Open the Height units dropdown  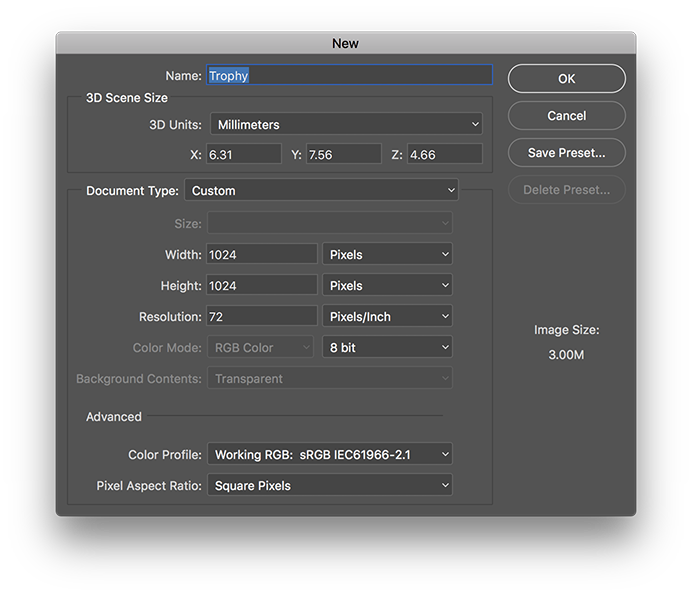pyautogui.click(x=387, y=286)
